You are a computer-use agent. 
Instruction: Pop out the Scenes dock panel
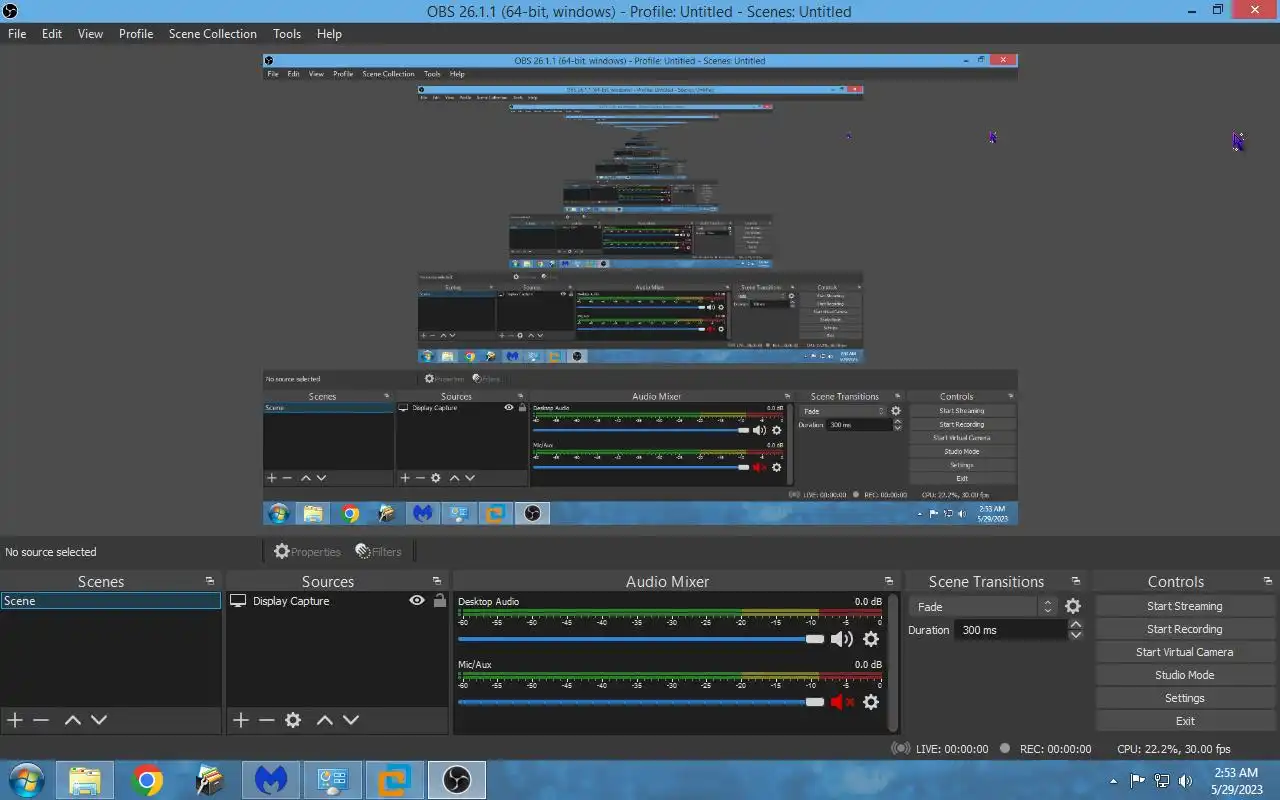(210, 581)
